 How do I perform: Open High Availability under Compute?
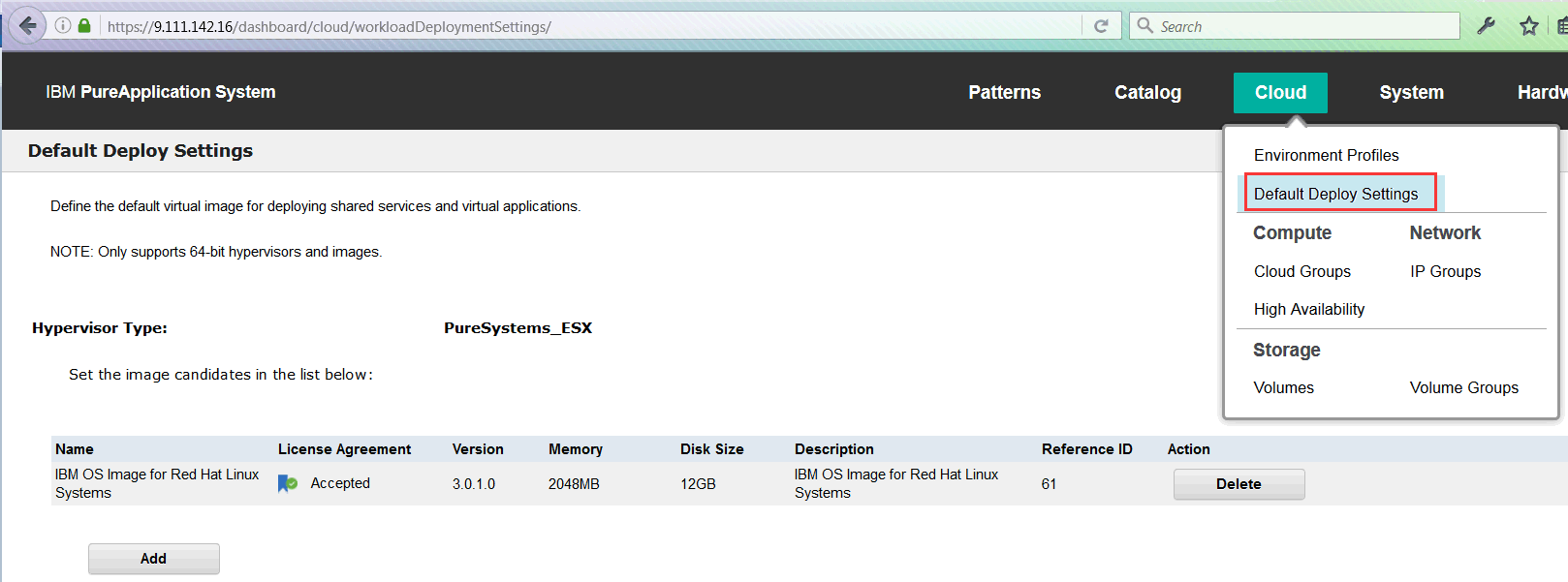(1308, 309)
